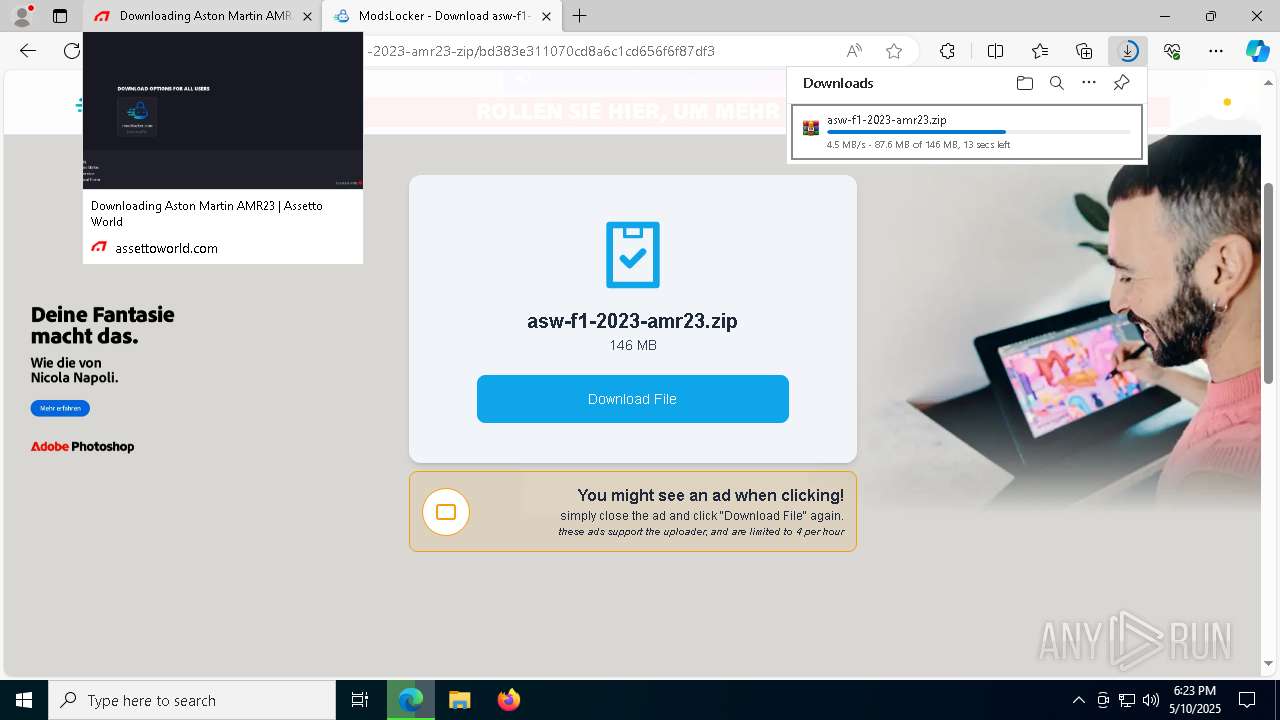
Task: Open Firefox from taskbar
Action: point(508,700)
